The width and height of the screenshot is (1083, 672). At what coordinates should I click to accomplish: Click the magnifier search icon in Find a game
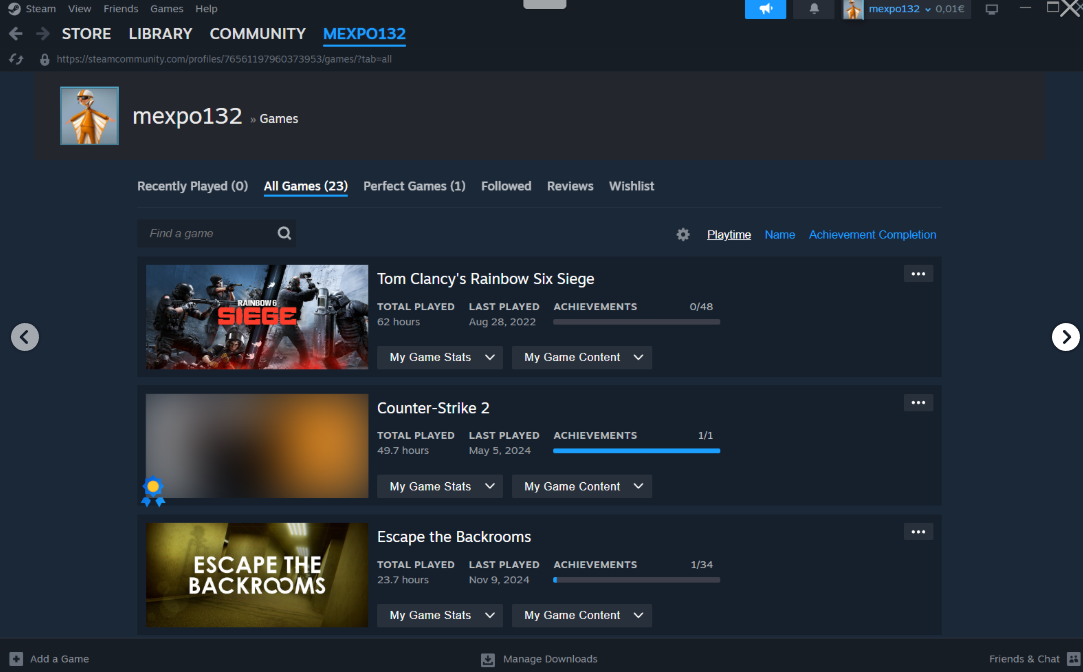click(x=285, y=233)
